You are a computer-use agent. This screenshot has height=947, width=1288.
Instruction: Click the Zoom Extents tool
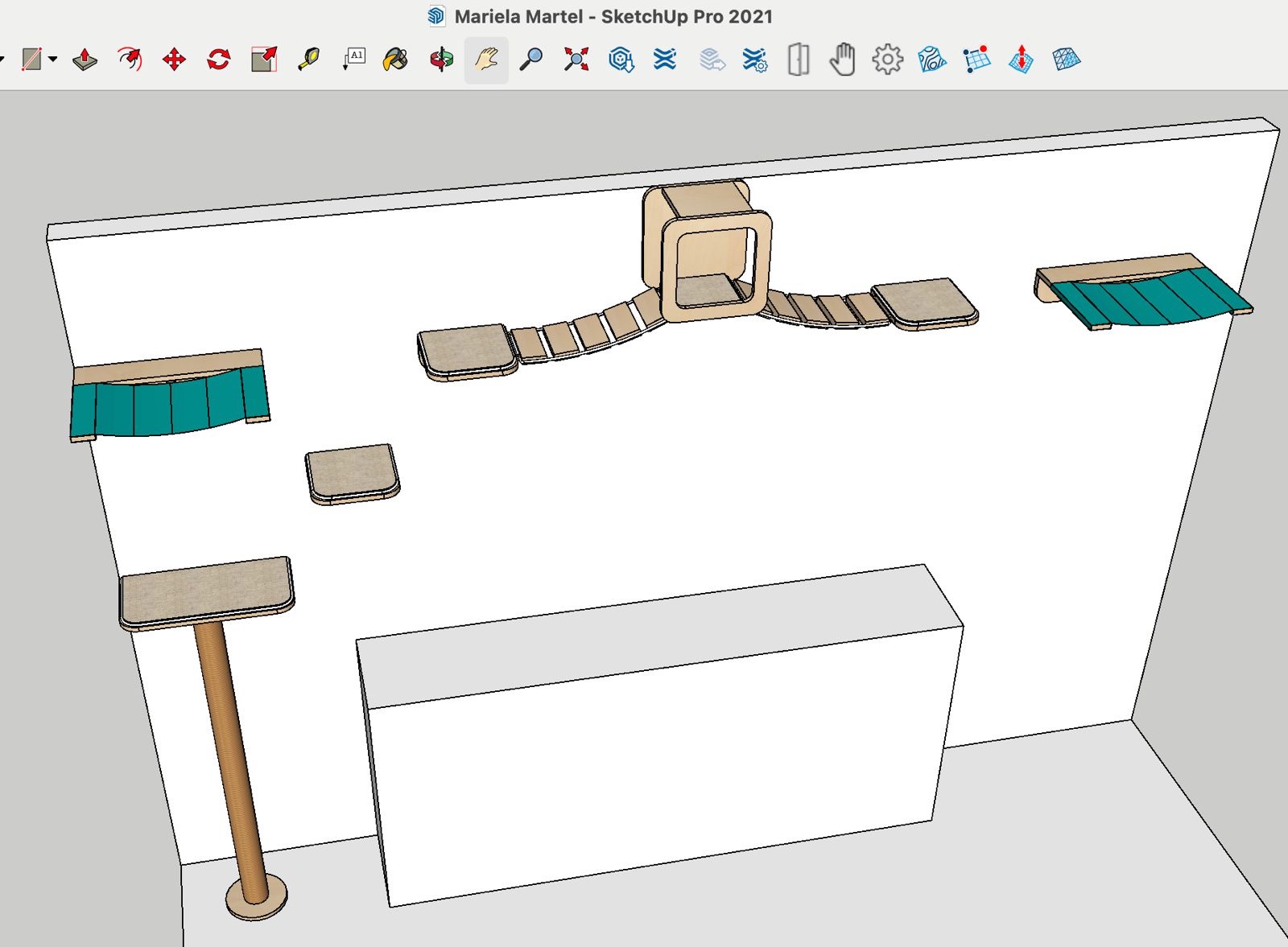point(576,60)
